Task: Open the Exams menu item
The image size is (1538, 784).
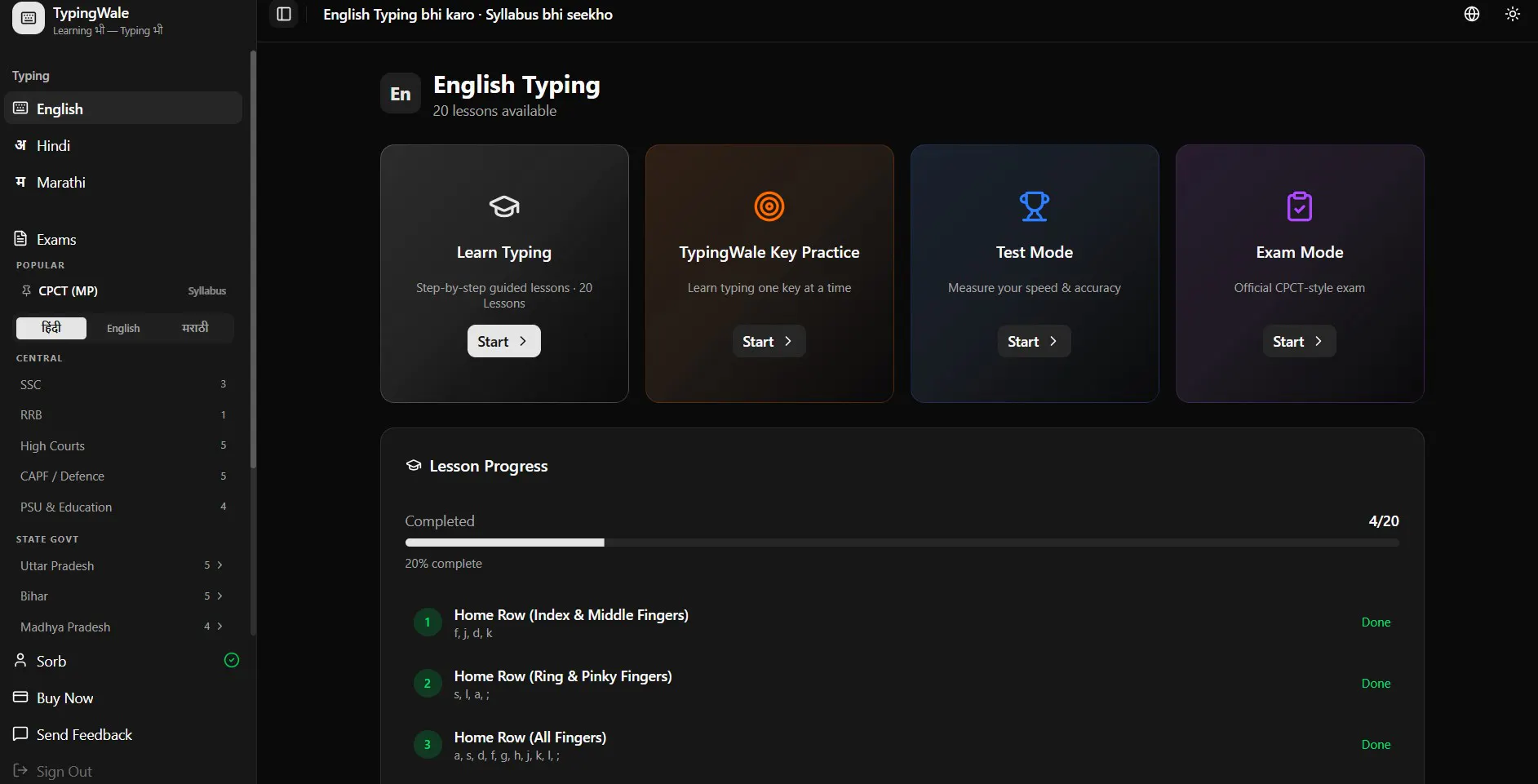Action: point(123,239)
